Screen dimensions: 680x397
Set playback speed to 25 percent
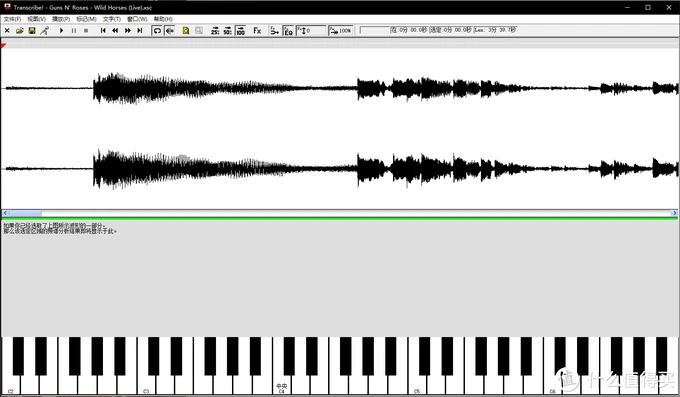215,30
